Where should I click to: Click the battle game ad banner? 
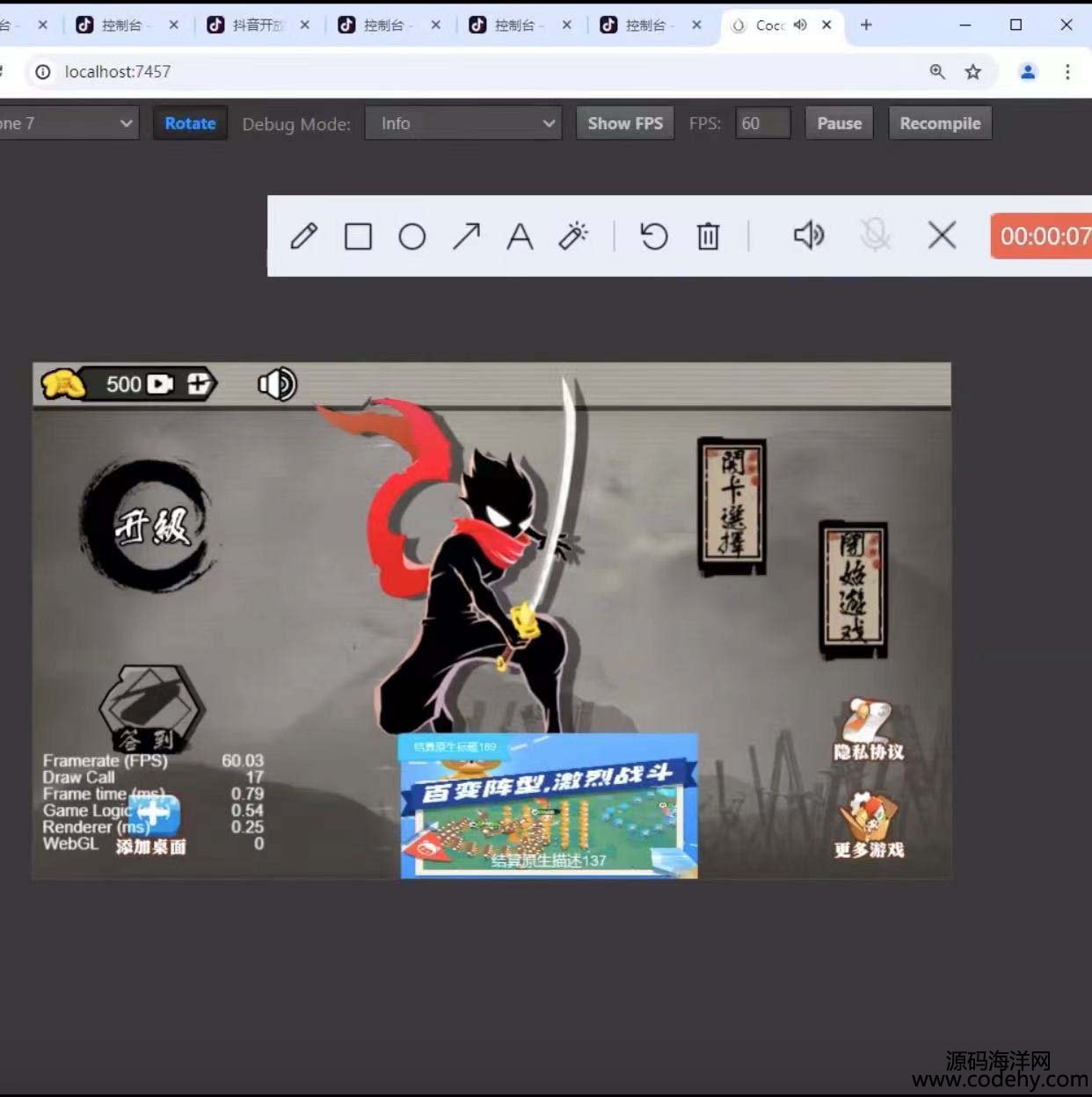(549, 806)
